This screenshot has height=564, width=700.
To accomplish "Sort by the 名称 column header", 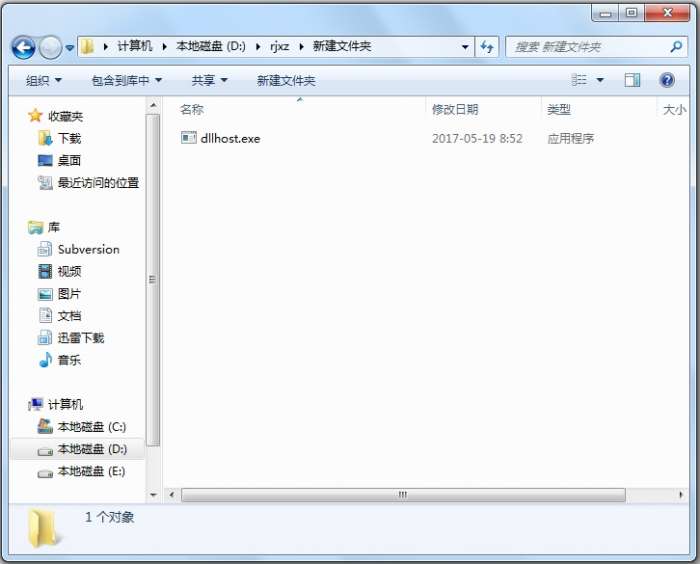I will click(192, 109).
